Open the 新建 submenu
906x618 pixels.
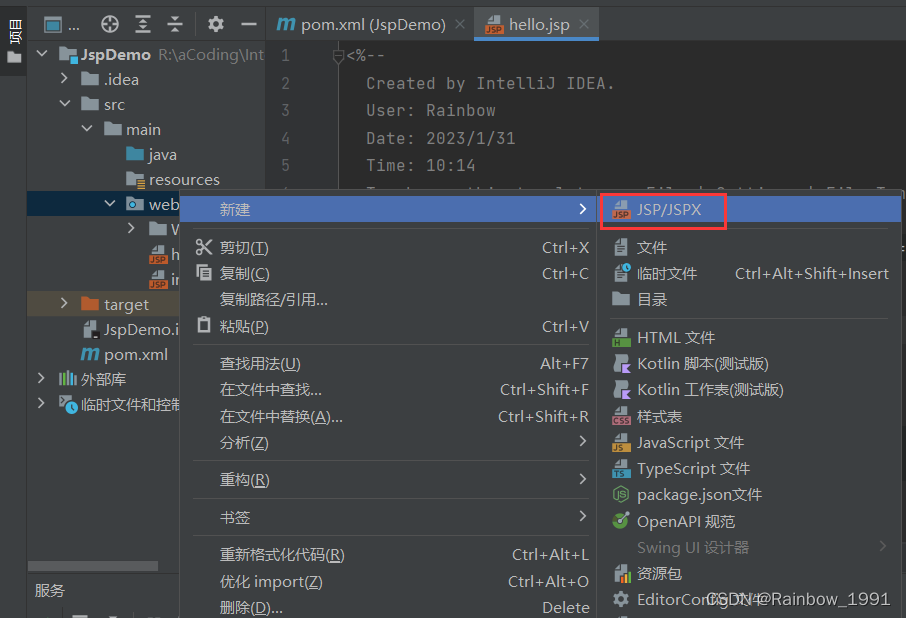tap(387, 209)
